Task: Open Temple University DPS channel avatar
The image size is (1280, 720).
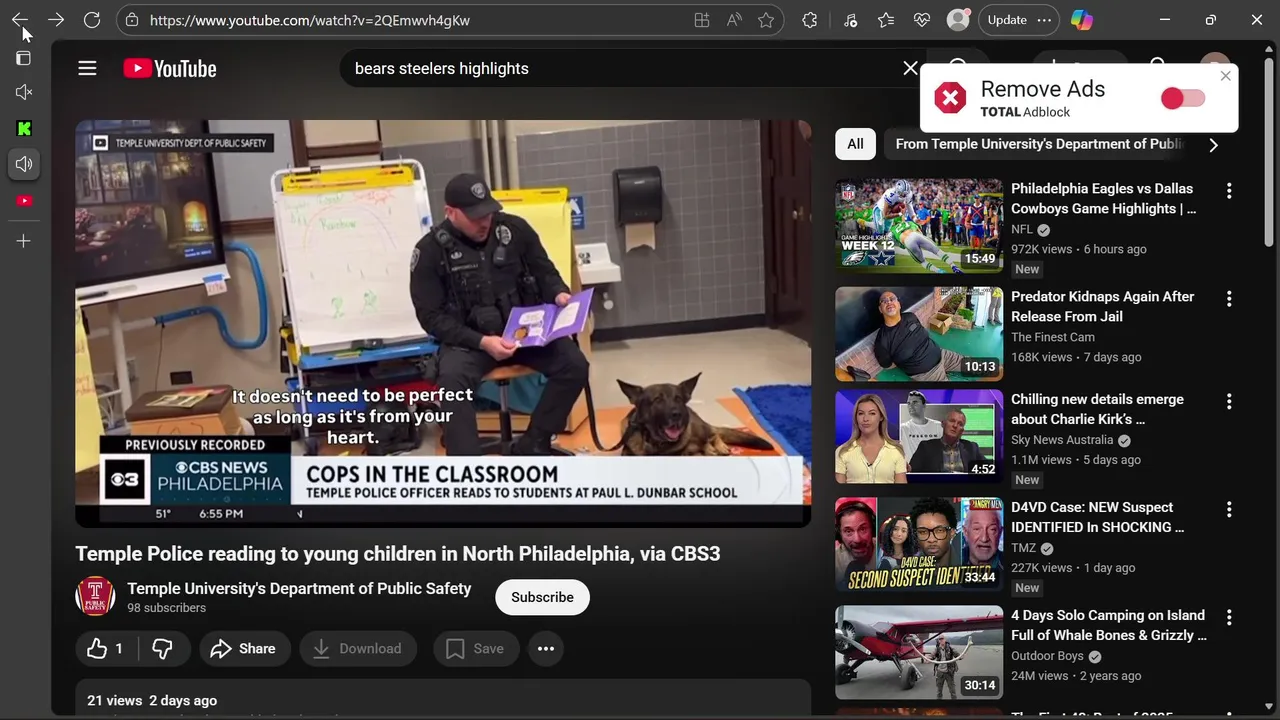Action: (95, 597)
